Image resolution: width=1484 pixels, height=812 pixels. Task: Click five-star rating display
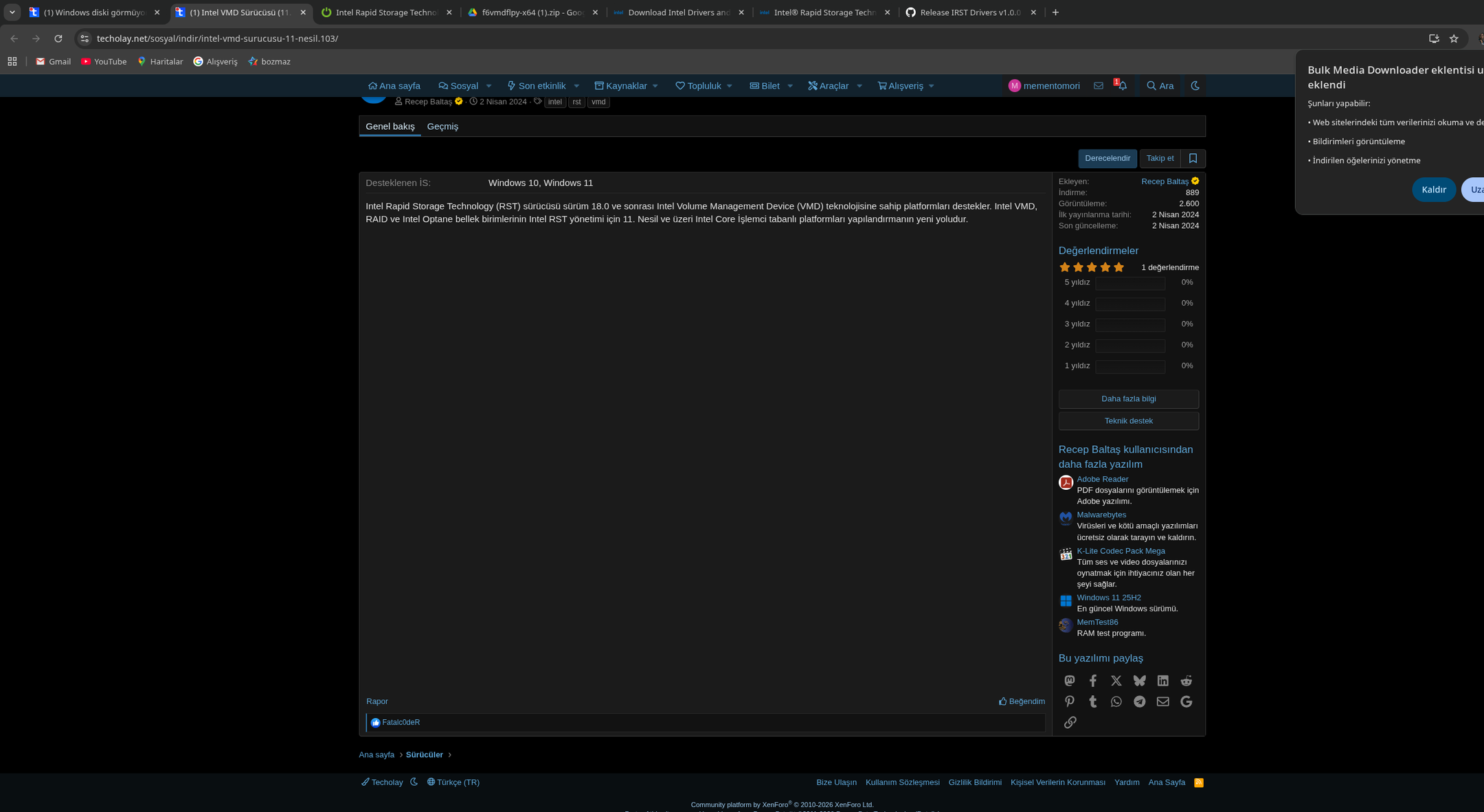[x=1092, y=267]
